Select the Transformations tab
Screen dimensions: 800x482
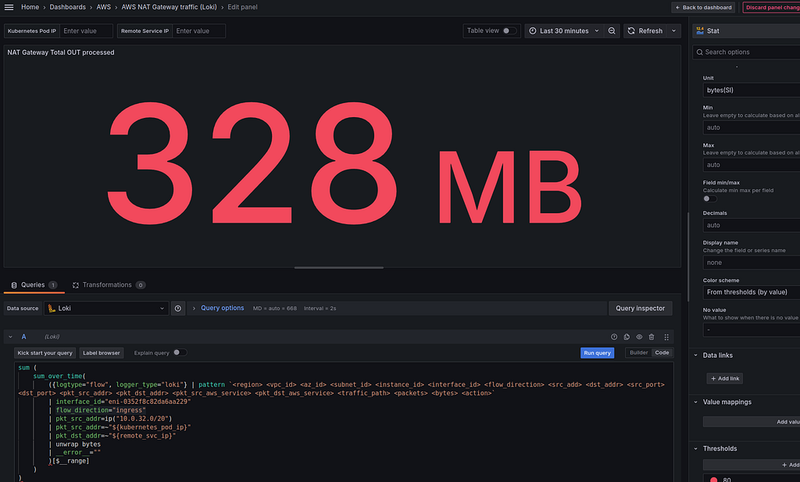tap(108, 285)
